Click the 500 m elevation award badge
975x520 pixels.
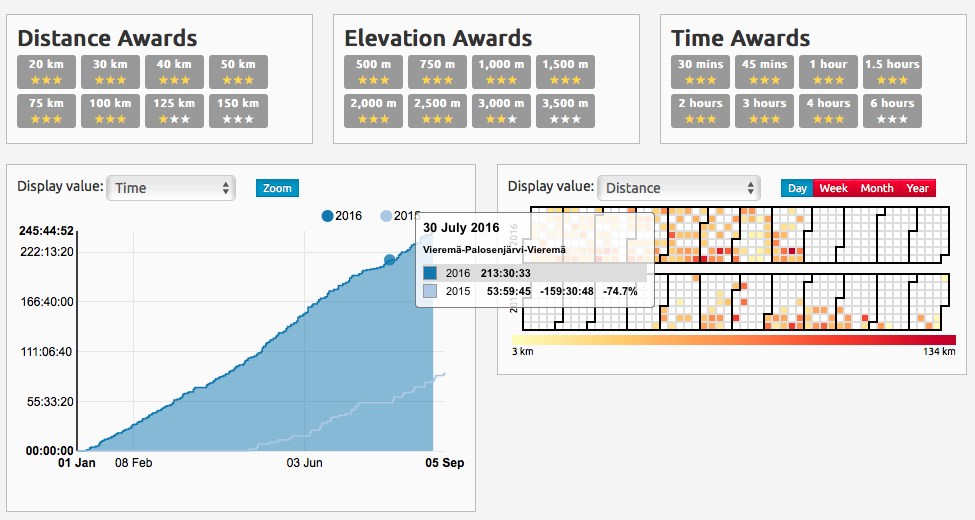click(373, 71)
